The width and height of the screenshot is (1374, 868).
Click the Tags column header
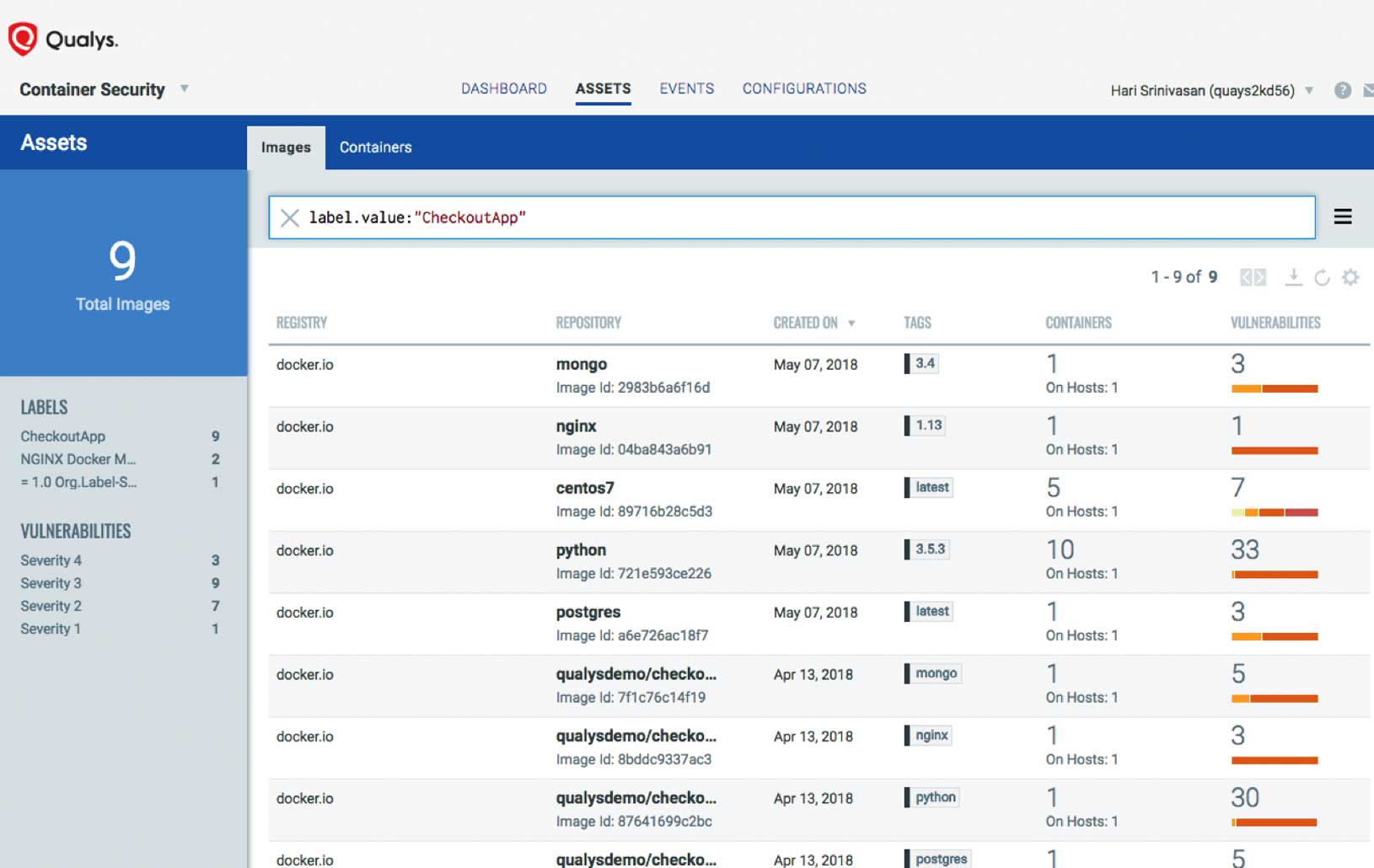coord(917,323)
